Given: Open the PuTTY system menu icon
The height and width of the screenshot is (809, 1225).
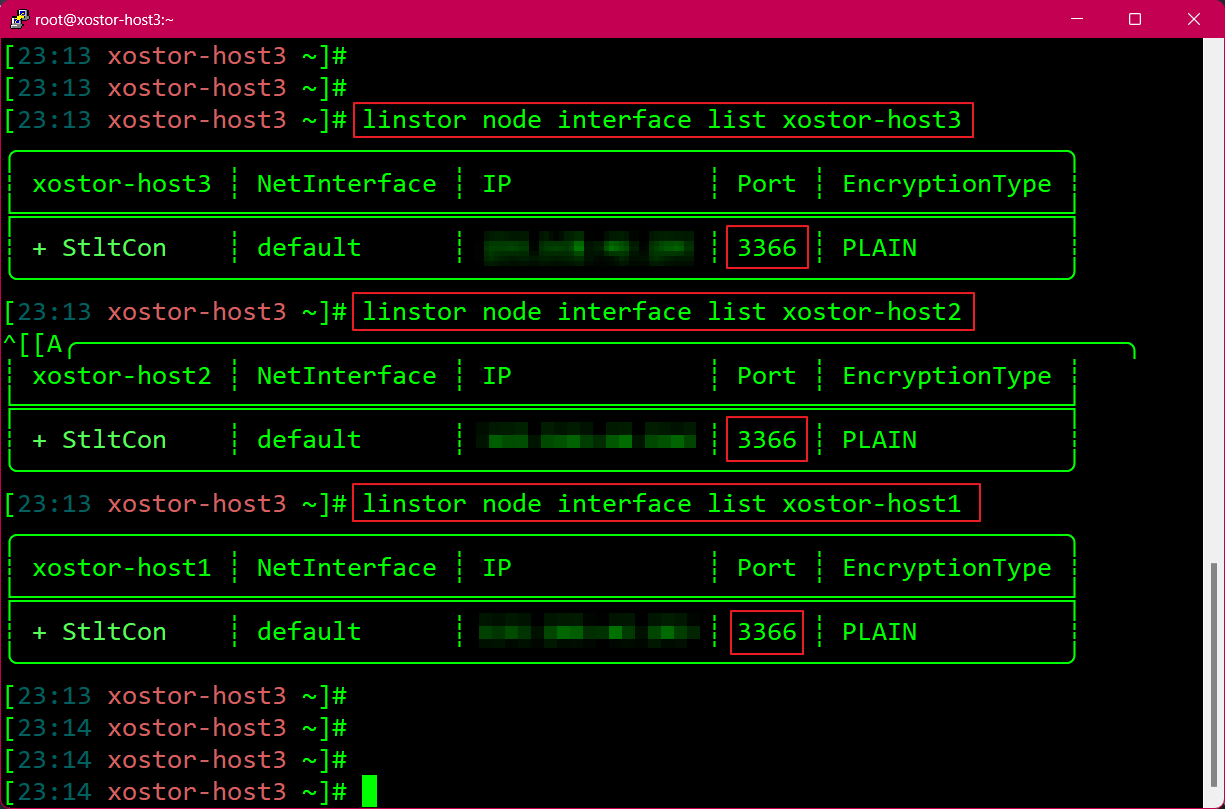Looking at the screenshot, I should [x=17, y=19].
